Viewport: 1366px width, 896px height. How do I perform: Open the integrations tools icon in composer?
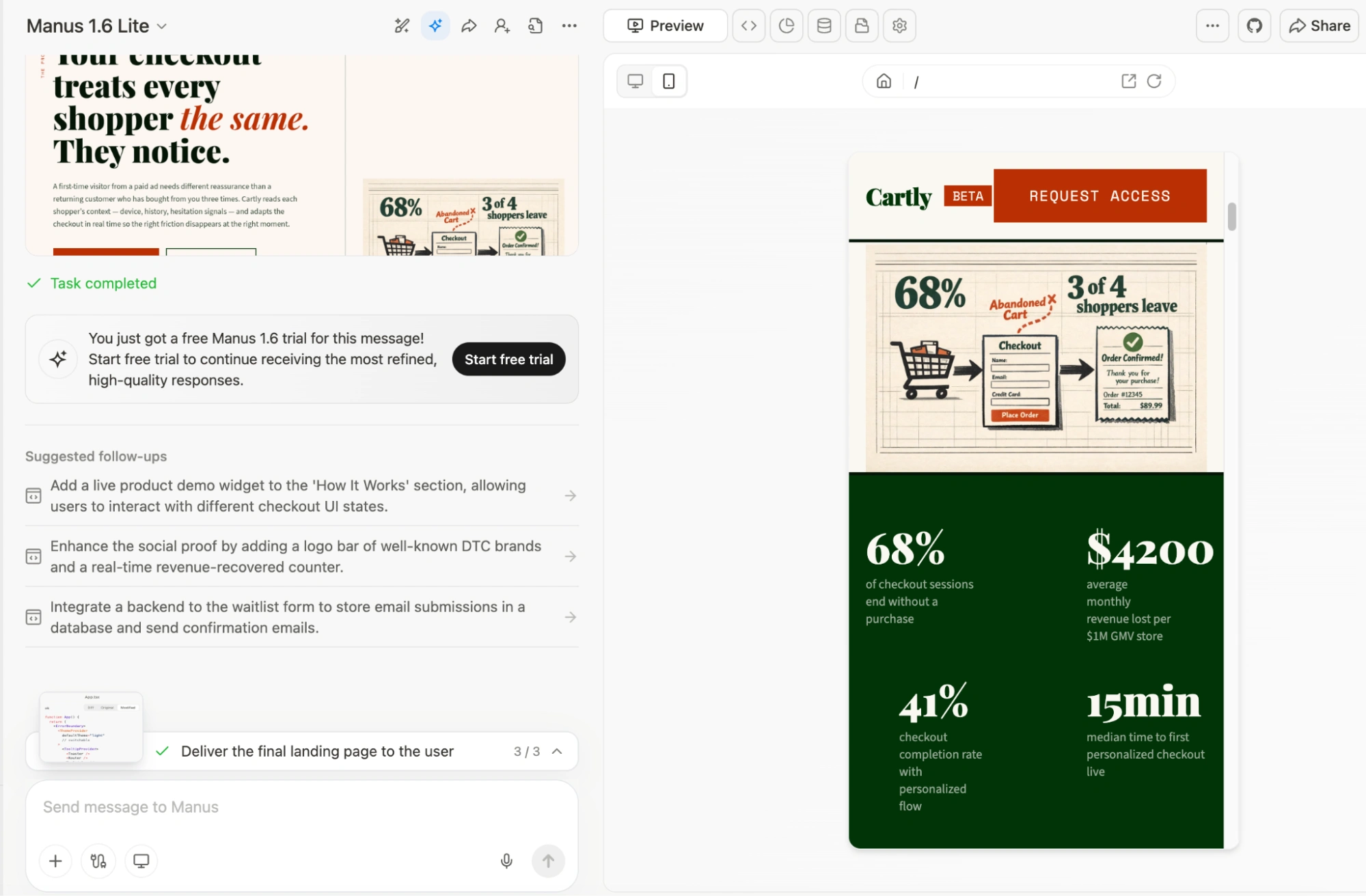point(98,861)
